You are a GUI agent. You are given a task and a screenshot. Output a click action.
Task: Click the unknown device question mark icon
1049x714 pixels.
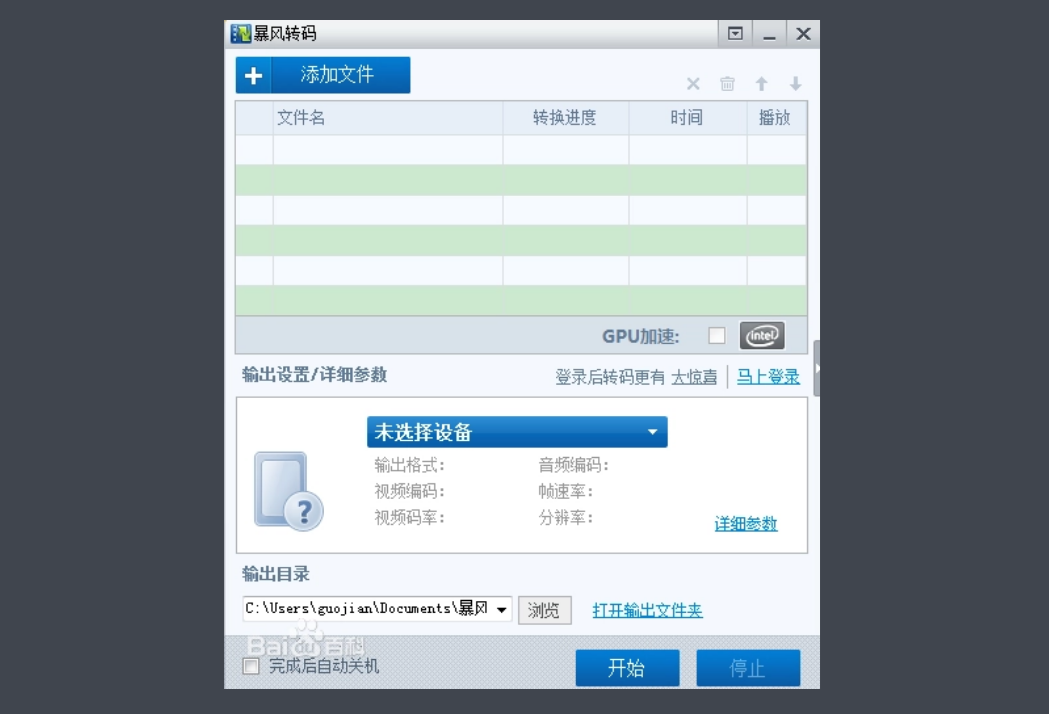click(288, 491)
